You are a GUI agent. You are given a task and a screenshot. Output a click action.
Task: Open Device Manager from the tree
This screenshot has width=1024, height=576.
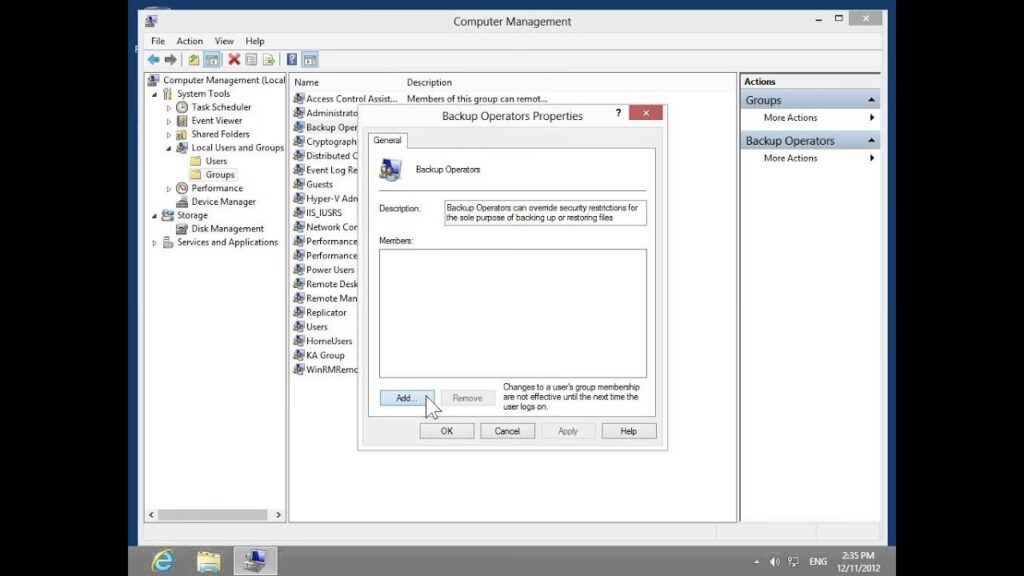223,202
